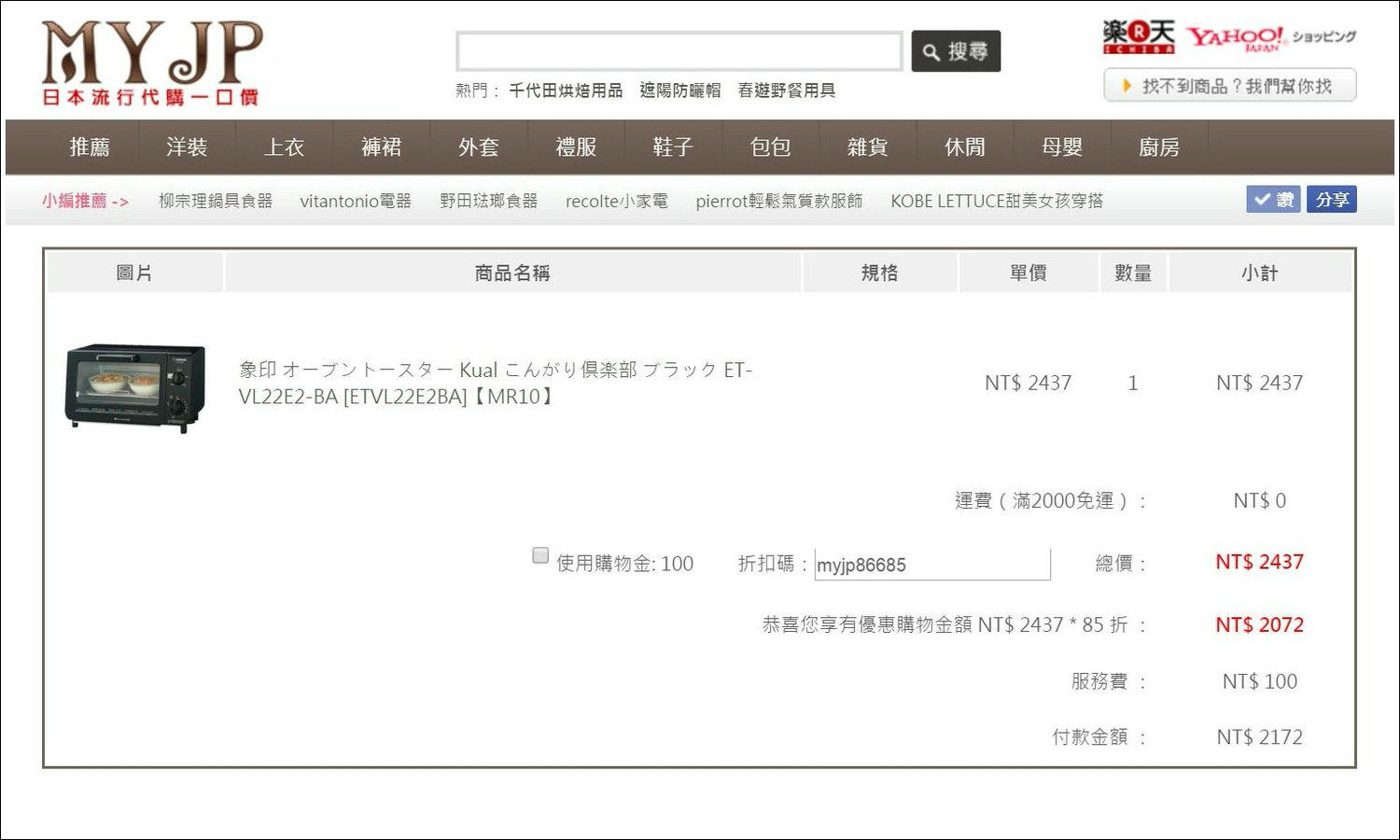The image size is (1400, 840).
Task: Open 柳宗理鍋具食器 recommendation
Action: pyautogui.click(x=216, y=201)
